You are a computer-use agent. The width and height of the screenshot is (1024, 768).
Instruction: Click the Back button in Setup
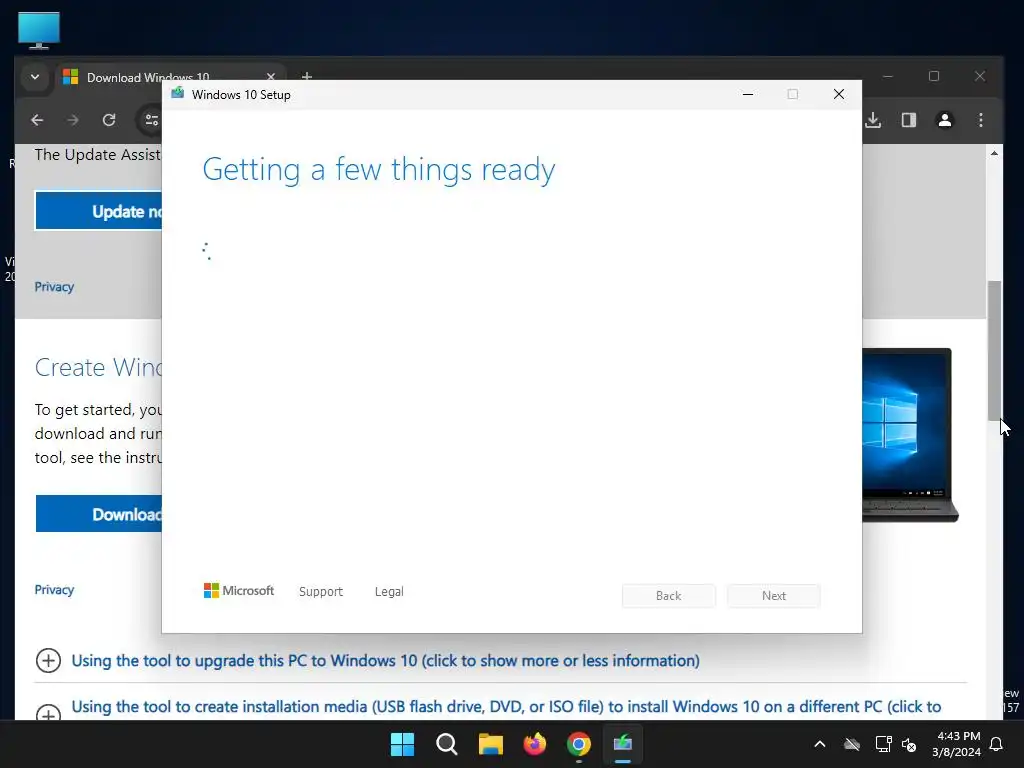pyautogui.click(x=669, y=596)
